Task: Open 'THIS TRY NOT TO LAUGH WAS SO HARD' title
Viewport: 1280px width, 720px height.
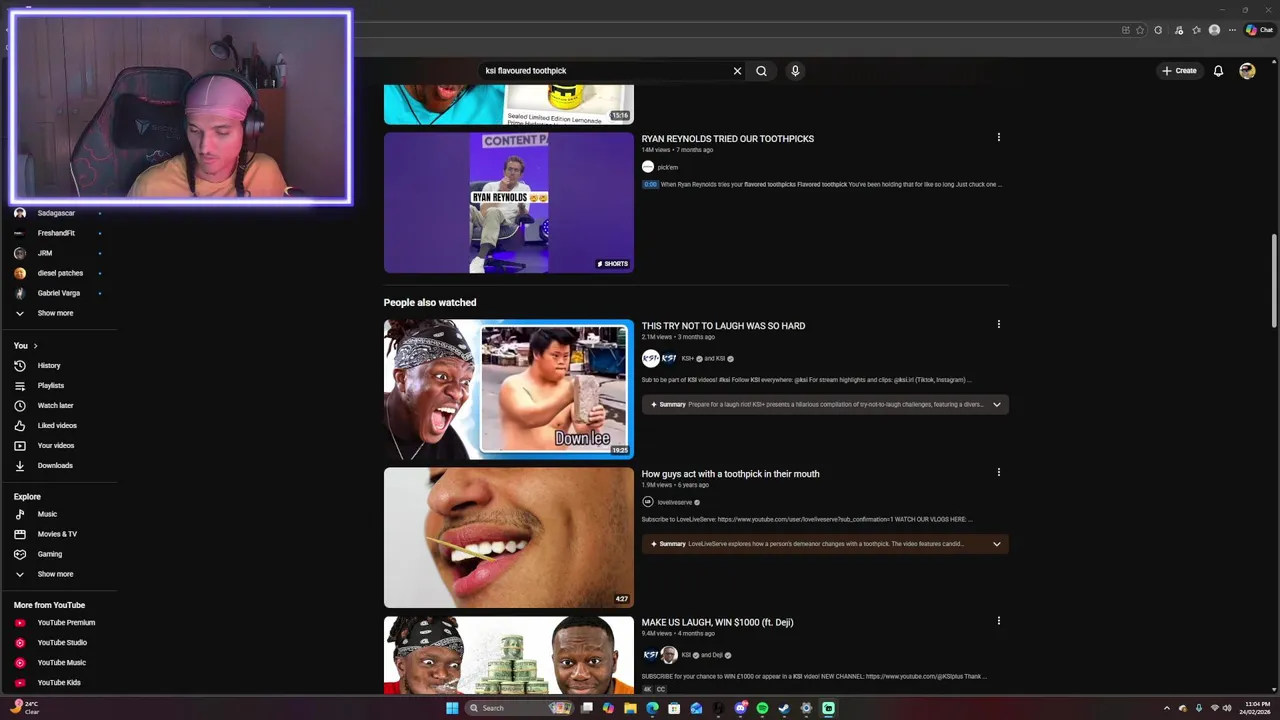Action: click(723, 326)
